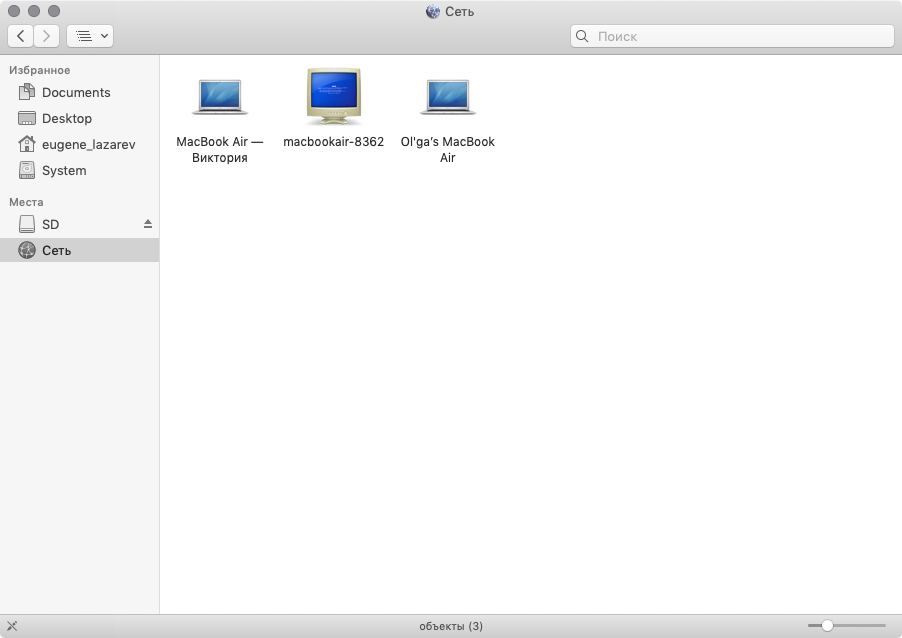Viewport: 902px width, 638px height.
Task: Eject the SD volume
Action: coord(148,224)
